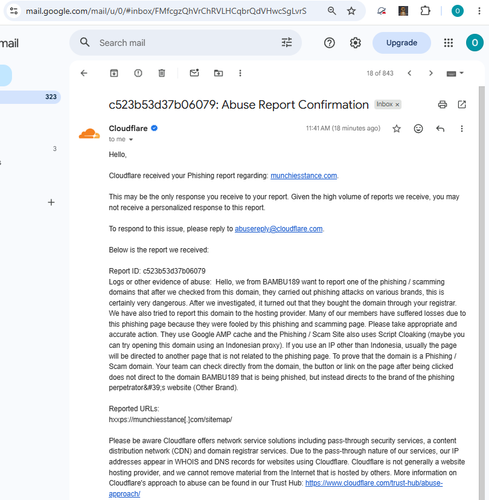
Task: Click the abusereply@cloudflare.com link
Action: pyautogui.click(x=279, y=229)
